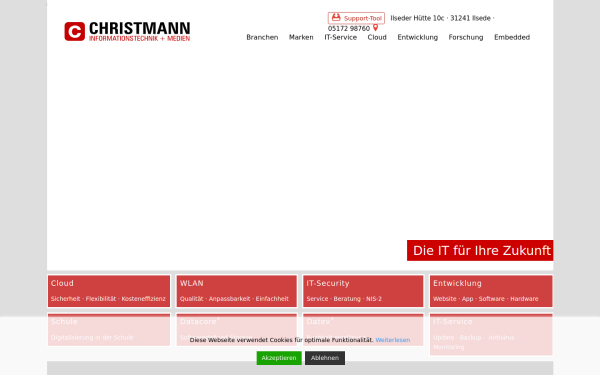Open the Entwicklung menu item
This screenshot has width=600, height=375.
coord(417,37)
